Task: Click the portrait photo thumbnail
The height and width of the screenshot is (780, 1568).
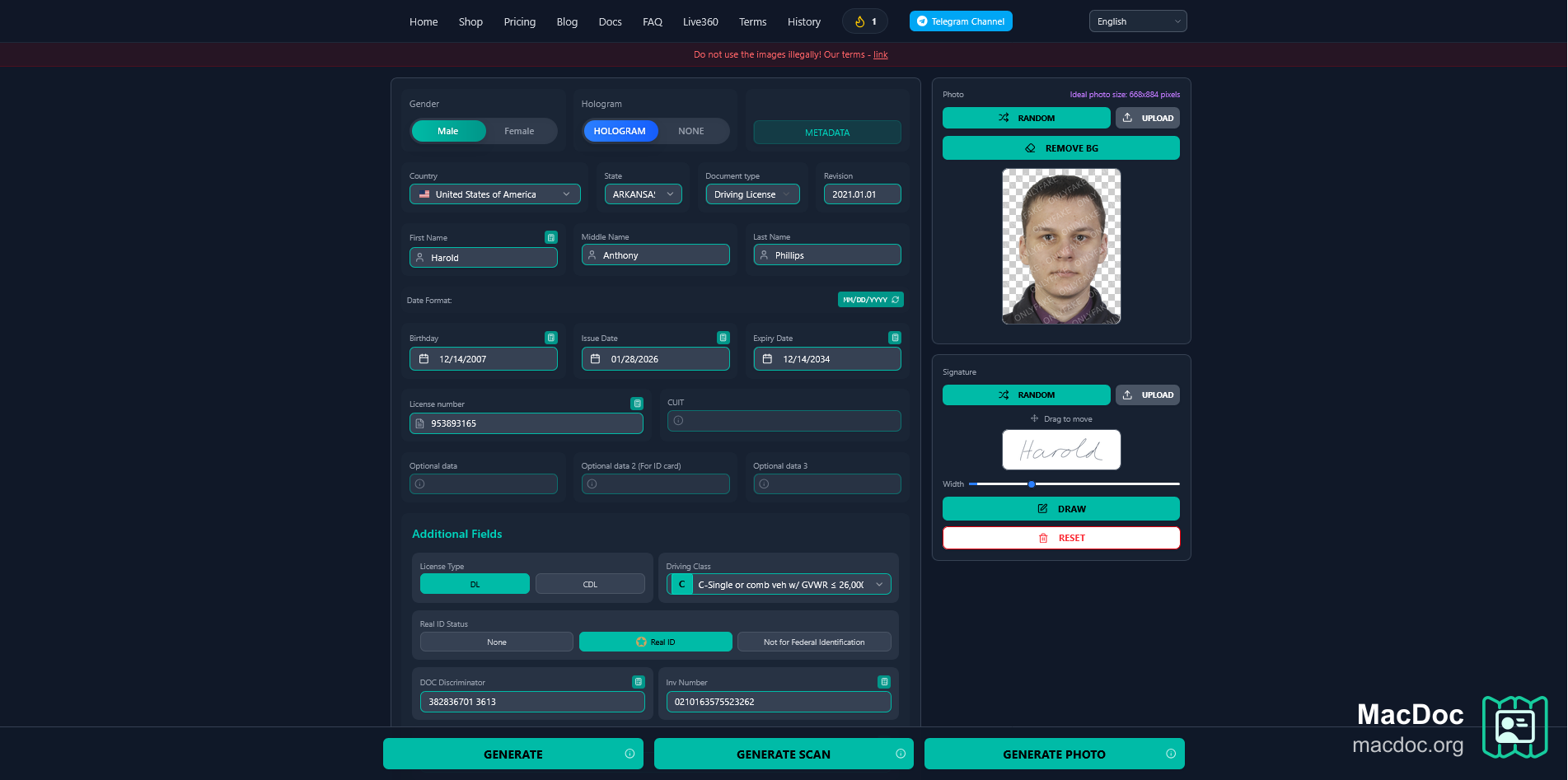Action: (x=1061, y=246)
